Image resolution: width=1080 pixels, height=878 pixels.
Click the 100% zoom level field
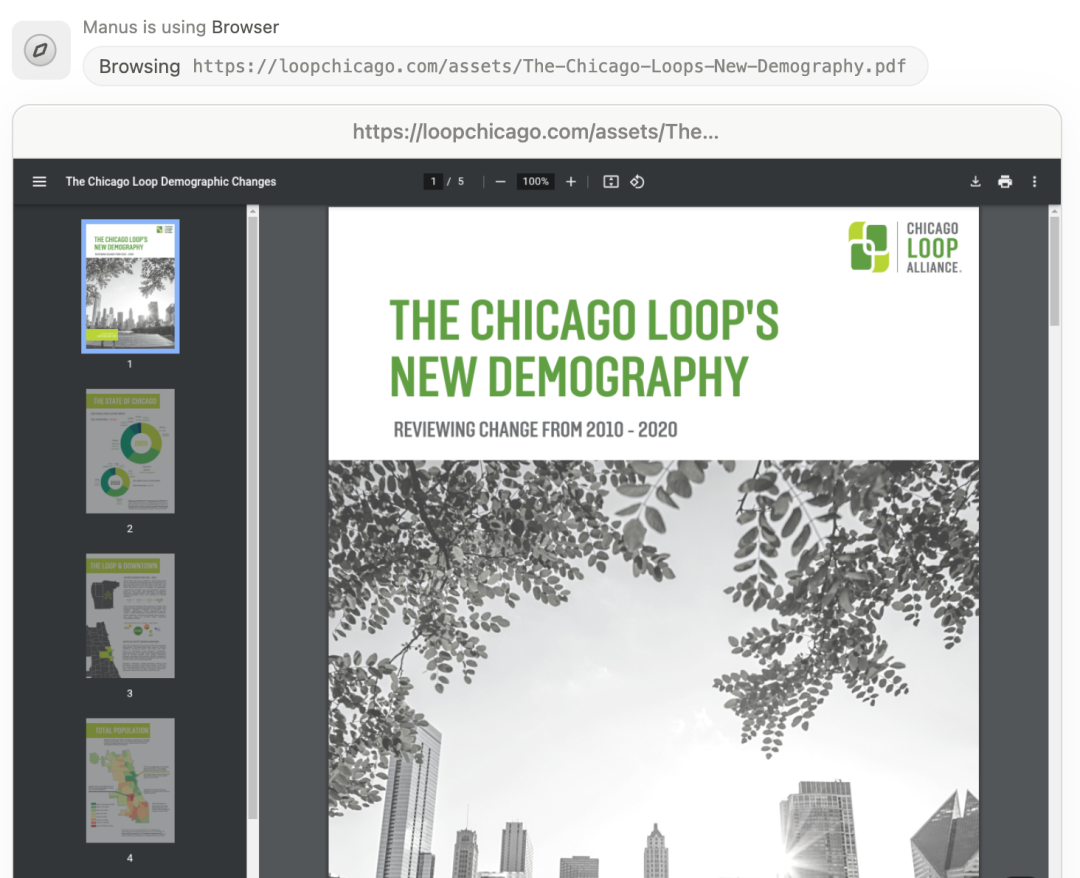(535, 182)
